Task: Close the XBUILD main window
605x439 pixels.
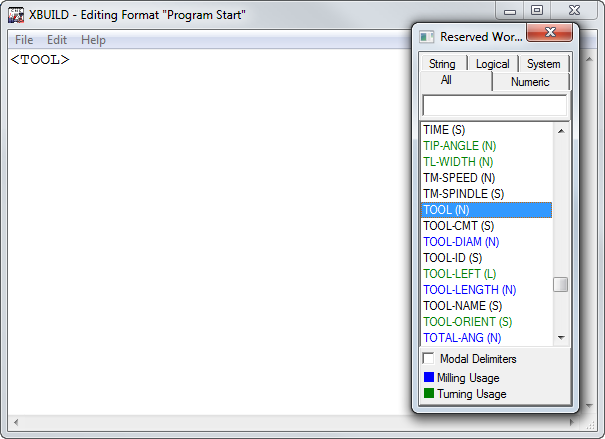Action: [x=574, y=10]
